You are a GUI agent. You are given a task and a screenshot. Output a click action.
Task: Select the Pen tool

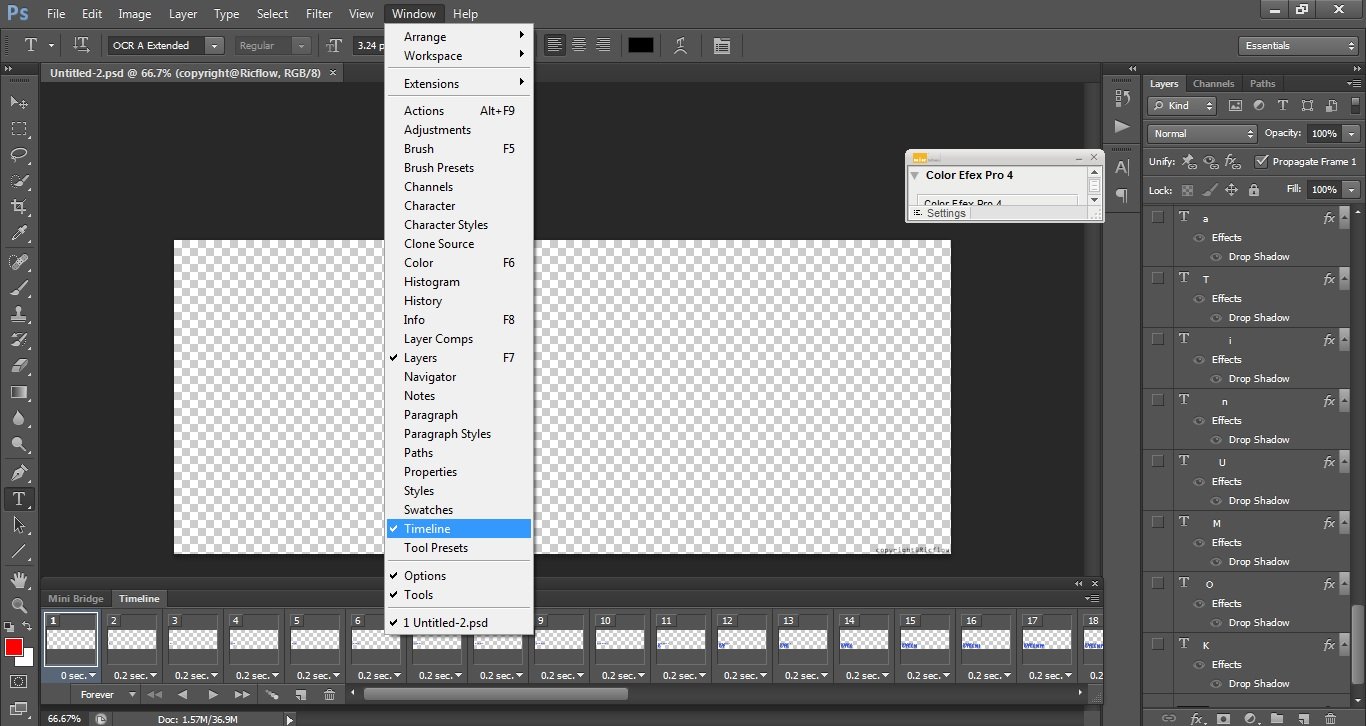pyautogui.click(x=19, y=472)
